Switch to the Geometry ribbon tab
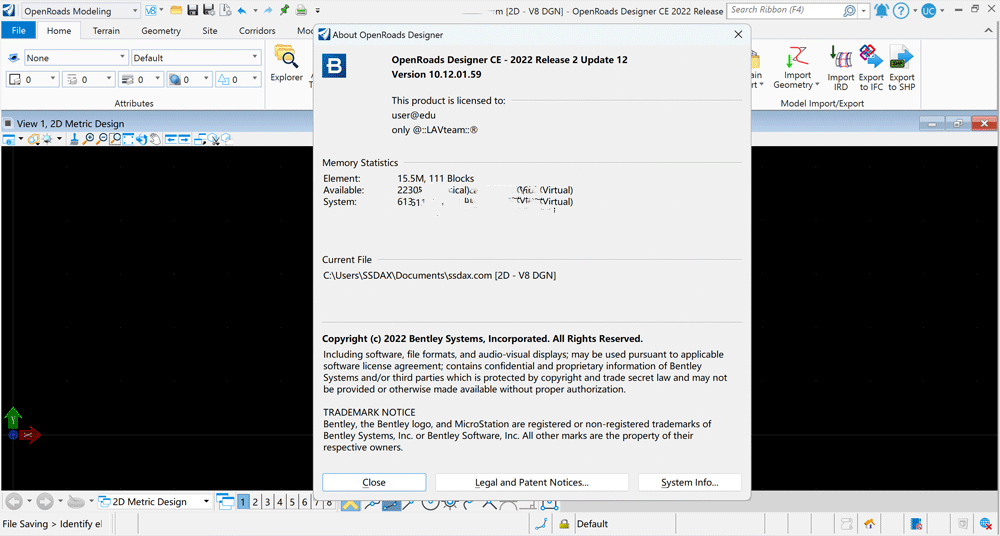The width and height of the screenshot is (1000, 536). click(161, 30)
